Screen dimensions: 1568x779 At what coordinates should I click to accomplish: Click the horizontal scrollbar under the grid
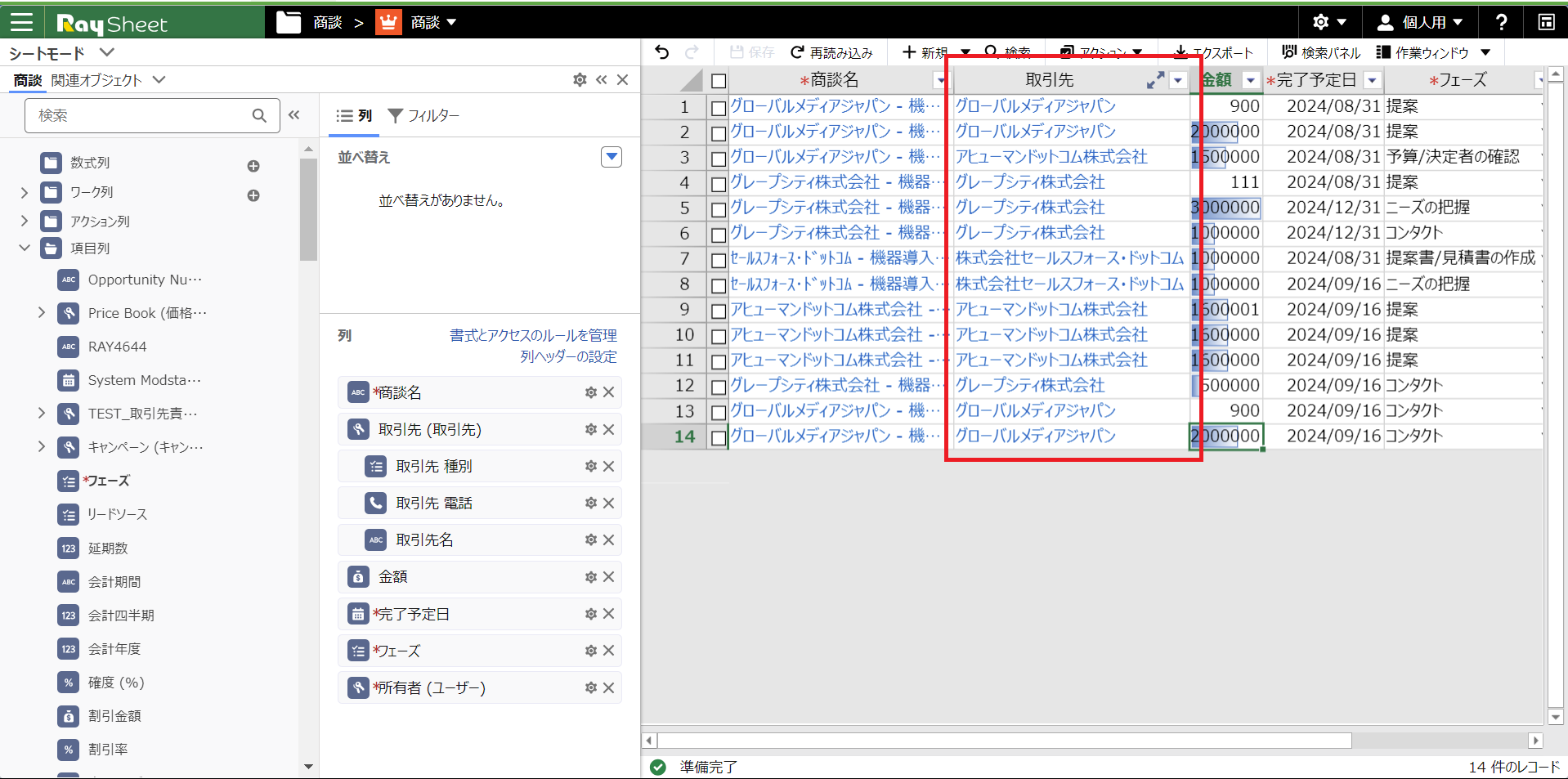[1004, 741]
